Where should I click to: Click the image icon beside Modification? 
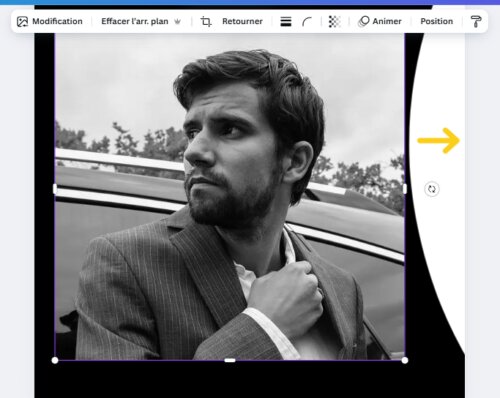point(22,22)
